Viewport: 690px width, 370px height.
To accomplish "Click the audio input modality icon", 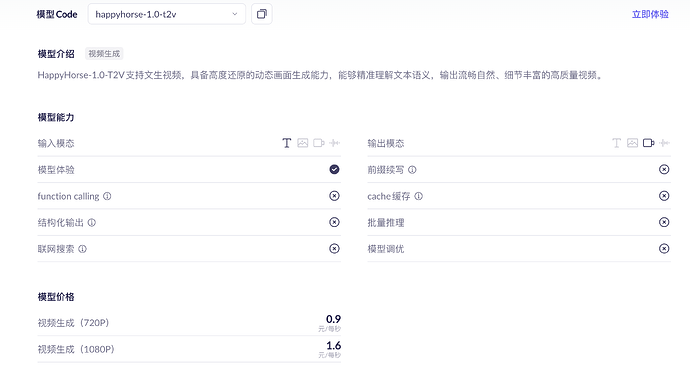I will click(x=334, y=143).
